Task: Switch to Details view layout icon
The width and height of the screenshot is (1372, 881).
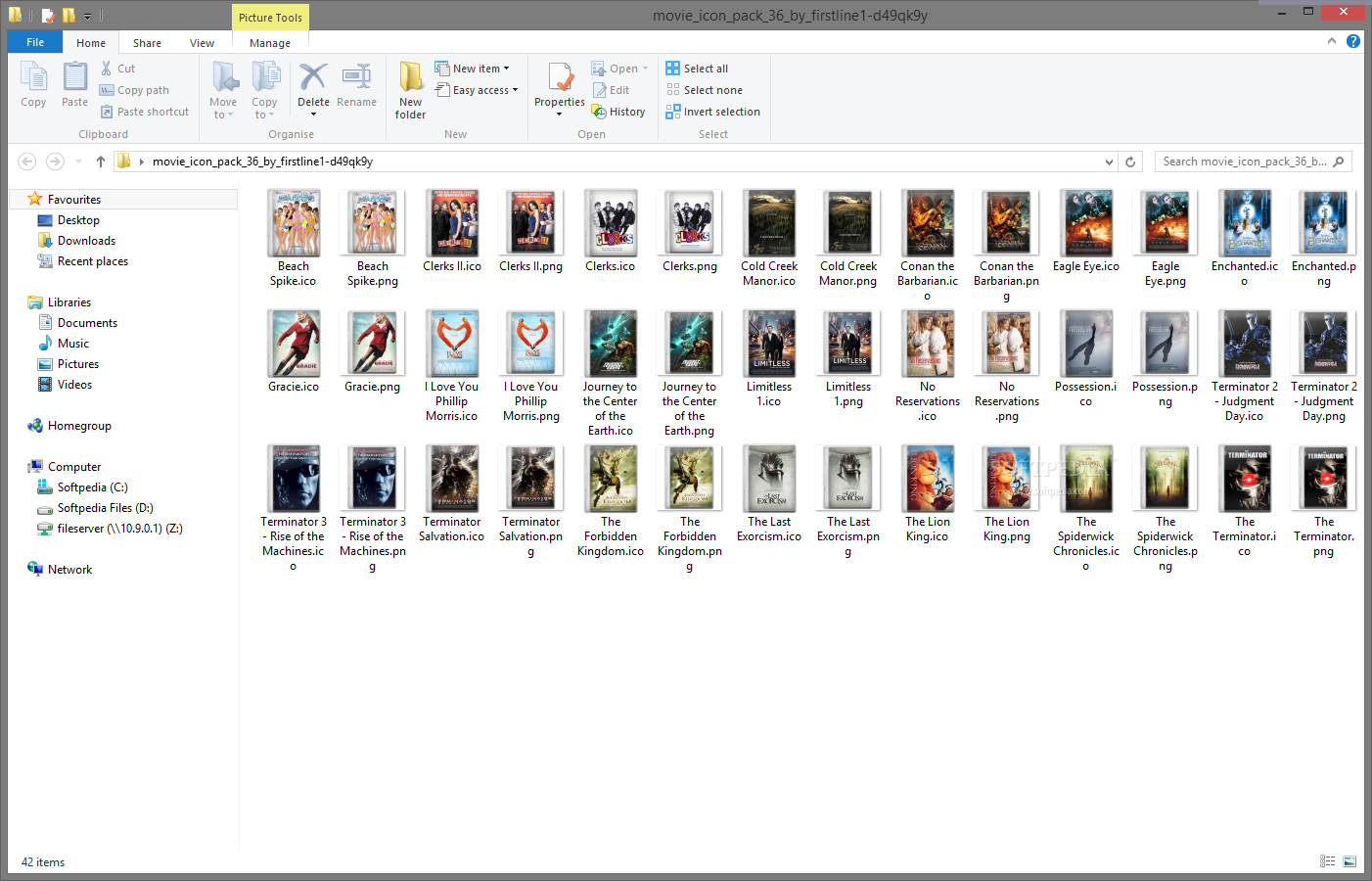Action: click(1328, 861)
